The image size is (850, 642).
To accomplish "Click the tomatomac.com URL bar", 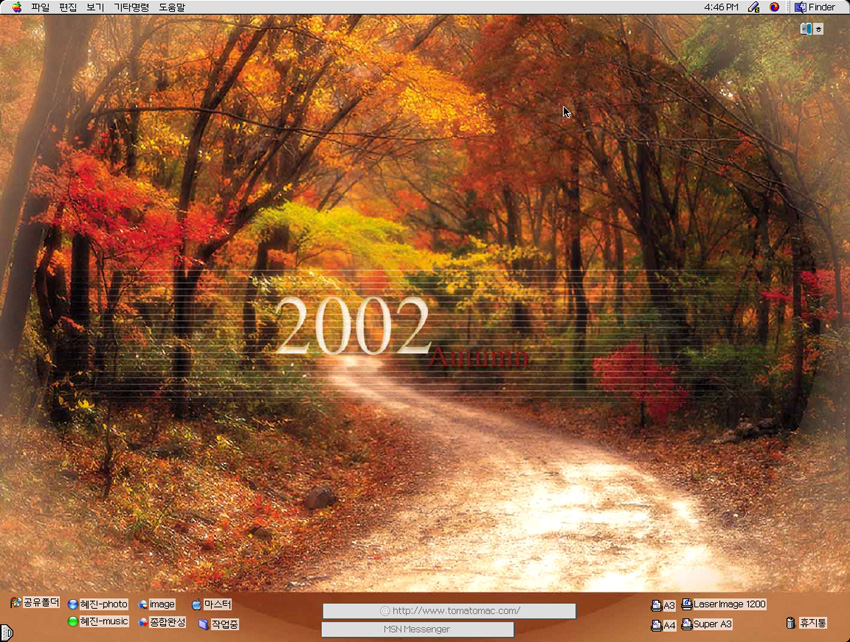I will [x=449, y=611].
